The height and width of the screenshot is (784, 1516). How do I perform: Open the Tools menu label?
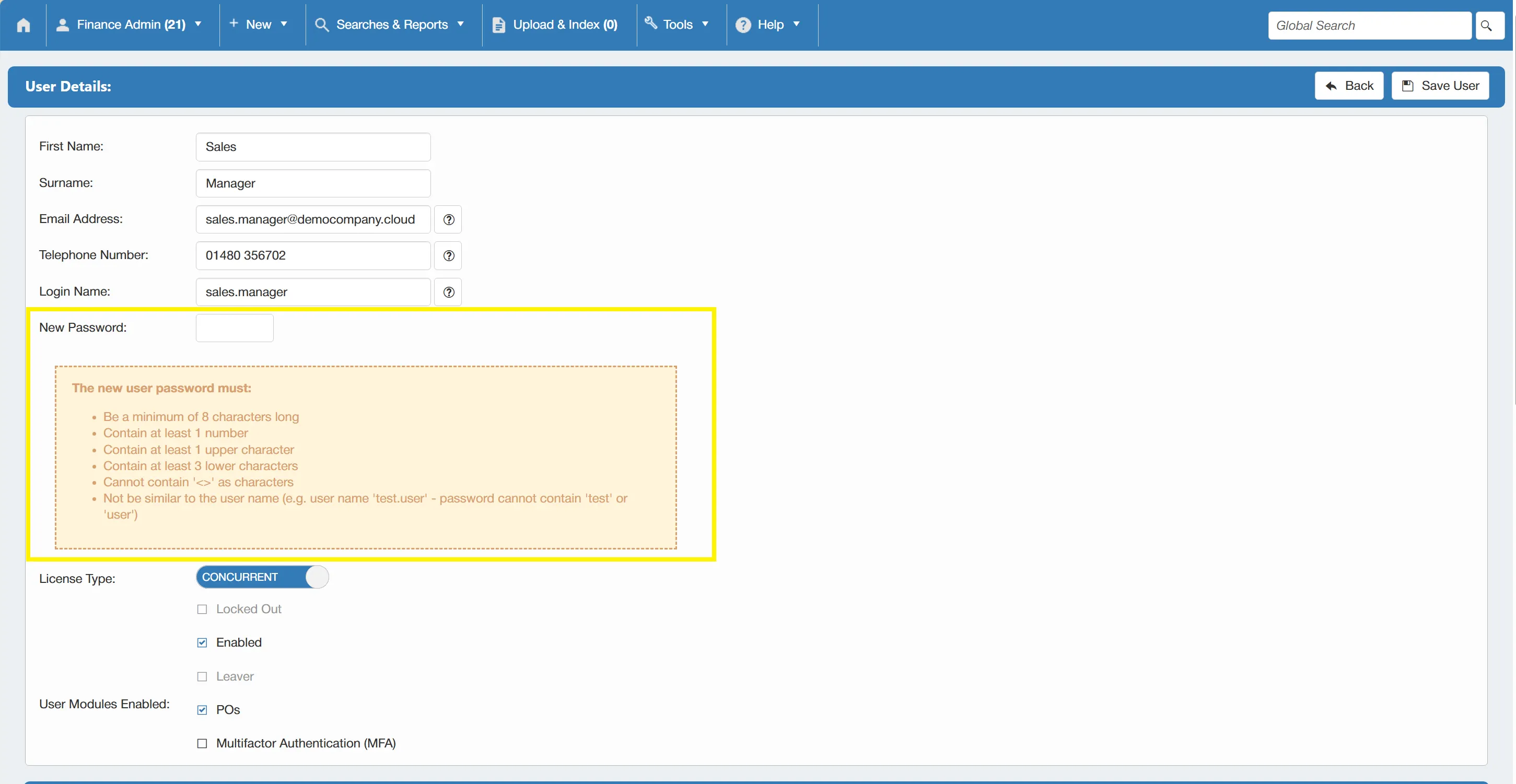click(x=678, y=25)
